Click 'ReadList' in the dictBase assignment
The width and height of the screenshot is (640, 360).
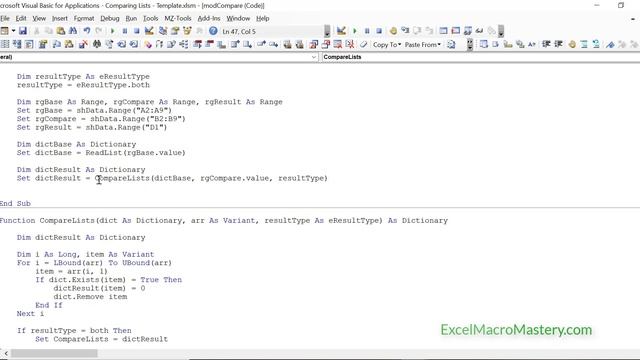point(104,153)
